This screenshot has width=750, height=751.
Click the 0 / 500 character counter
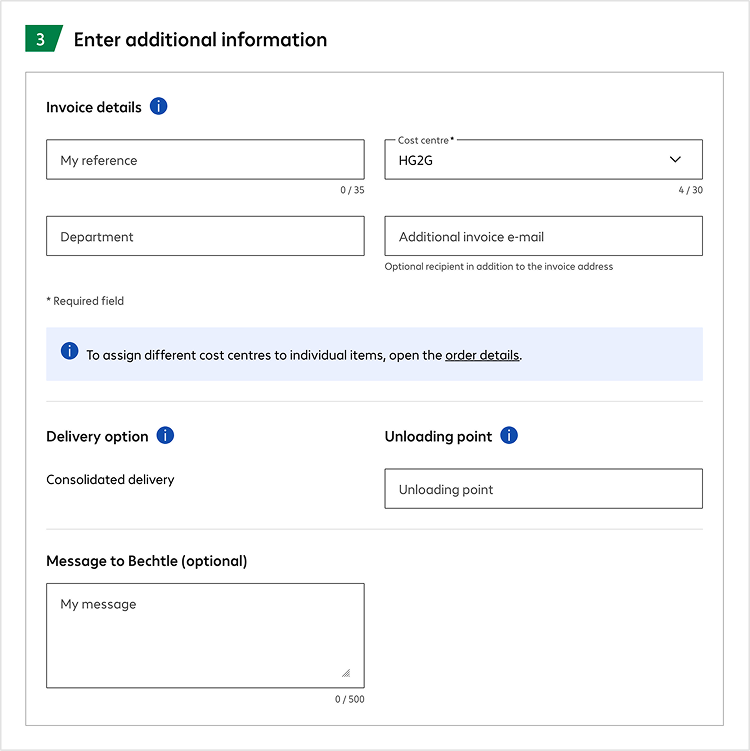point(349,699)
